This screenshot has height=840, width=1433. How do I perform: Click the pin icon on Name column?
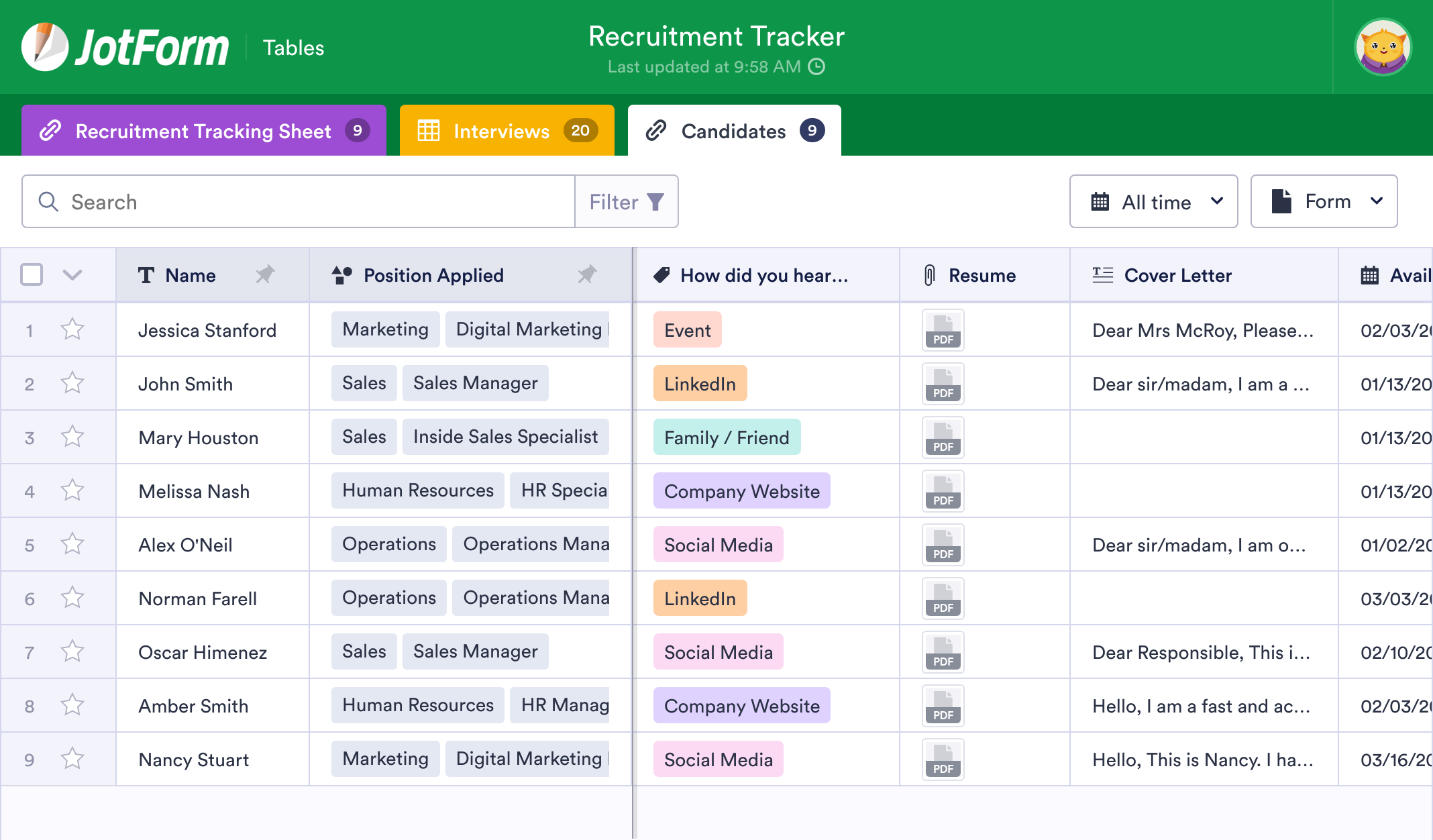pos(265,274)
